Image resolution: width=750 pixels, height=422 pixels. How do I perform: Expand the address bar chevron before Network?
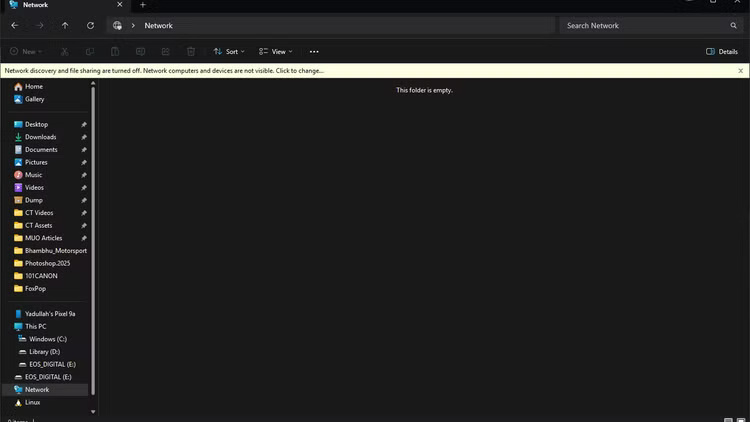[133, 26]
